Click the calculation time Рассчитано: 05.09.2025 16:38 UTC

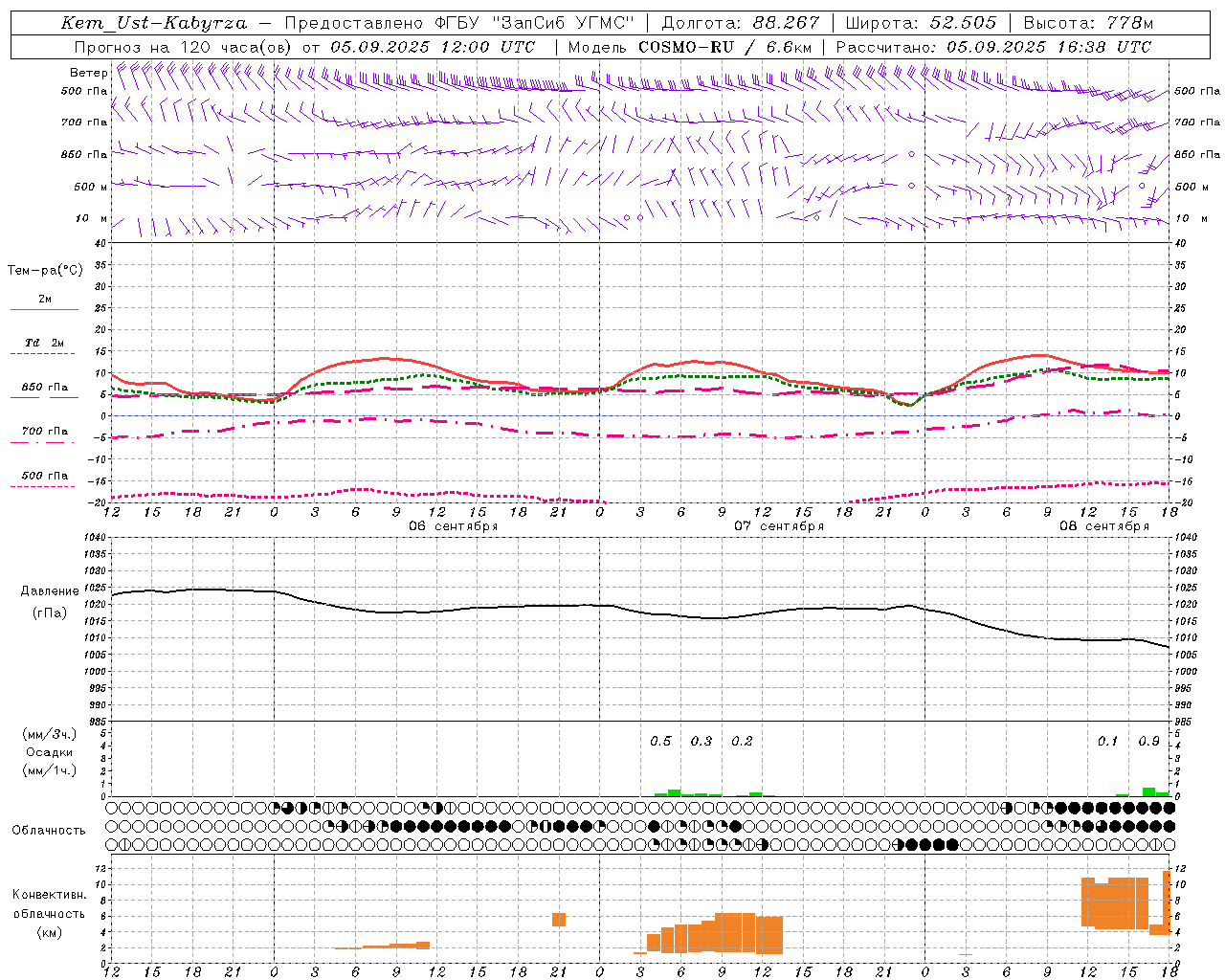tap(993, 47)
